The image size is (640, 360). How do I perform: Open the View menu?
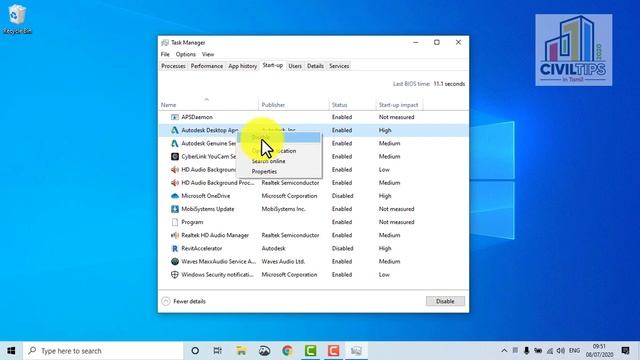208,54
